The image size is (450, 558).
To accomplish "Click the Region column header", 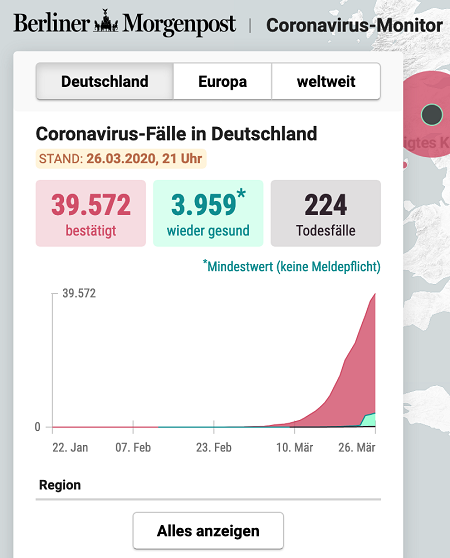I will tap(60, 485).
